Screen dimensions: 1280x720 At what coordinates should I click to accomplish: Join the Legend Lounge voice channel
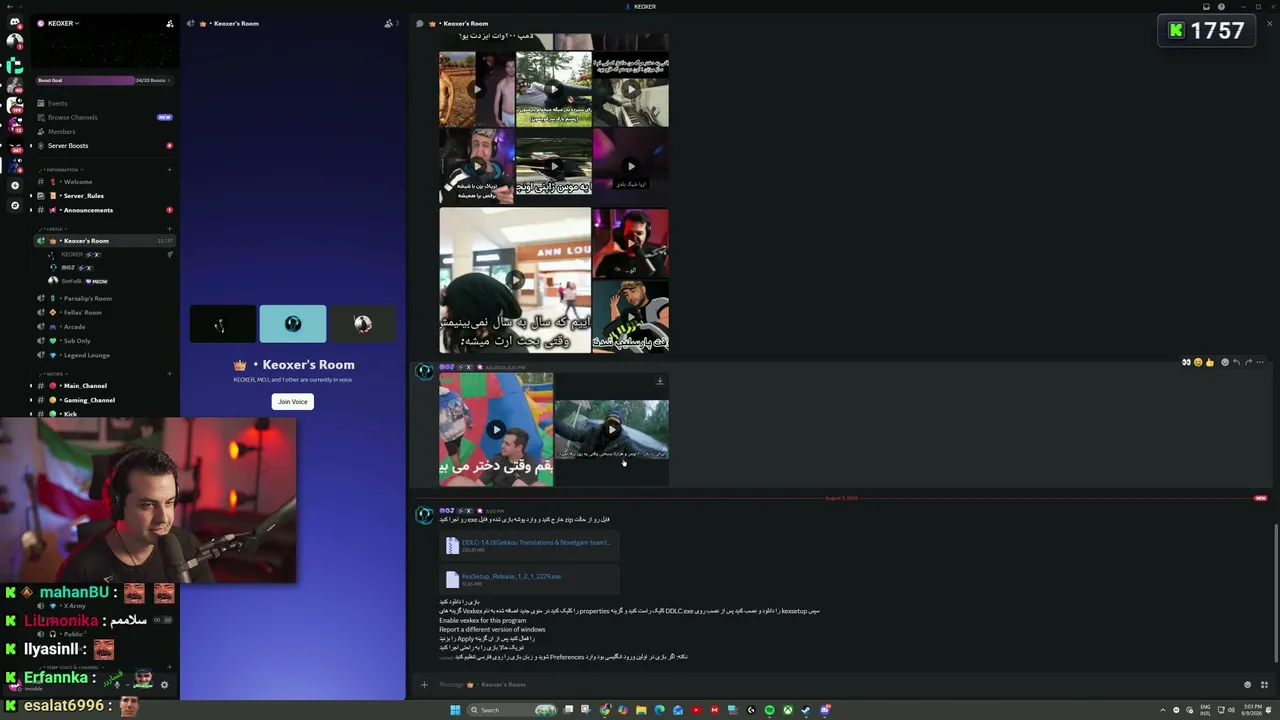pos(104,355)
